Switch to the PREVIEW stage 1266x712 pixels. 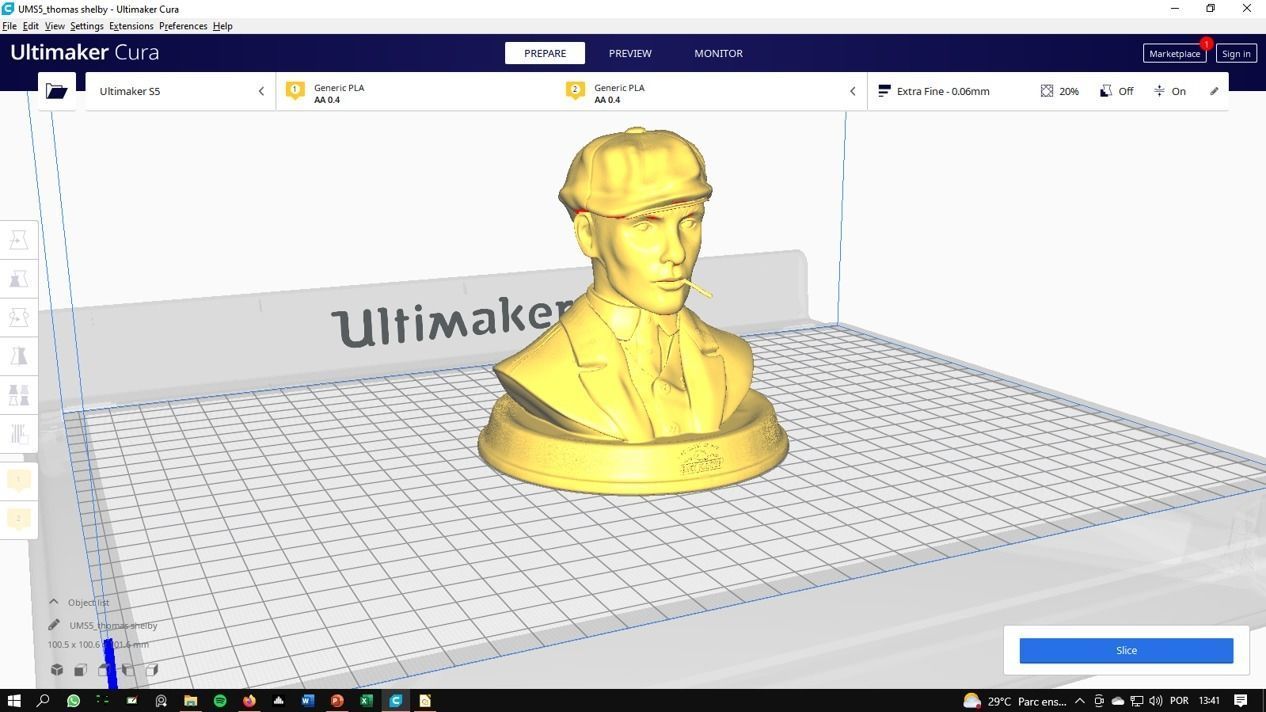click(x=630, y=53)
